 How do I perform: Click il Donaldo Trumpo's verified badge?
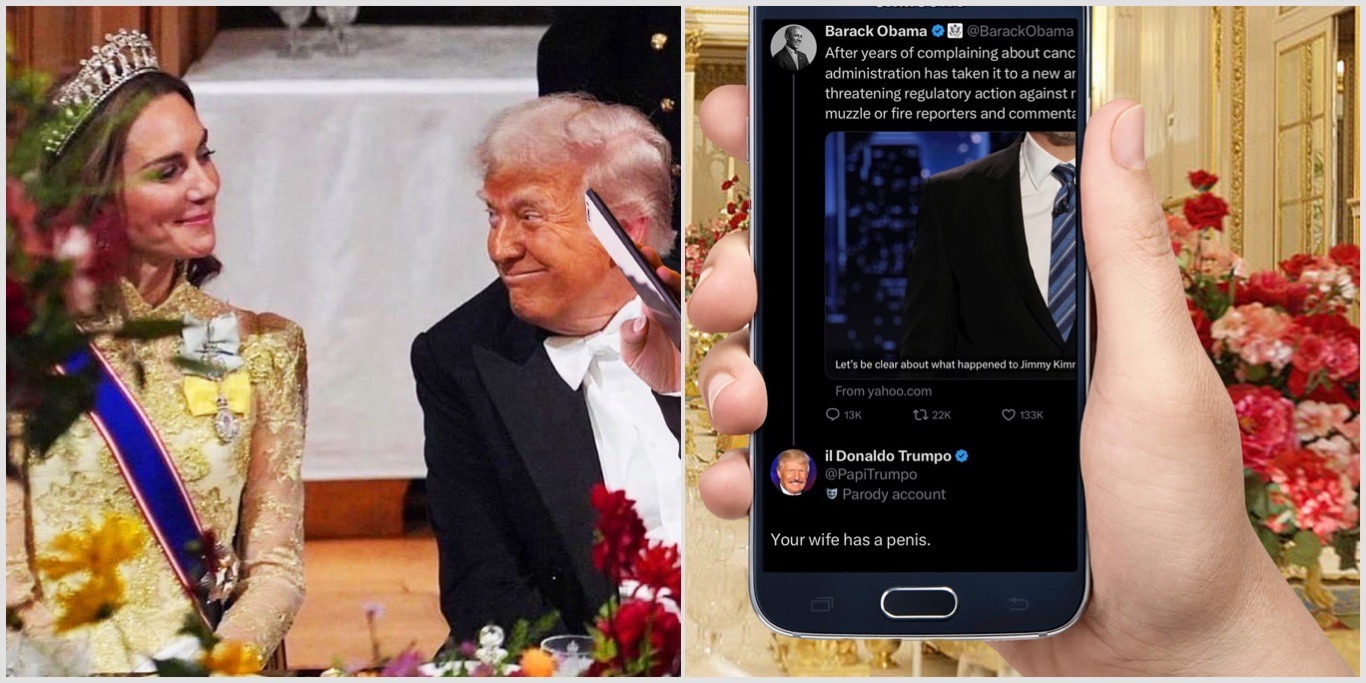(962, 456)
